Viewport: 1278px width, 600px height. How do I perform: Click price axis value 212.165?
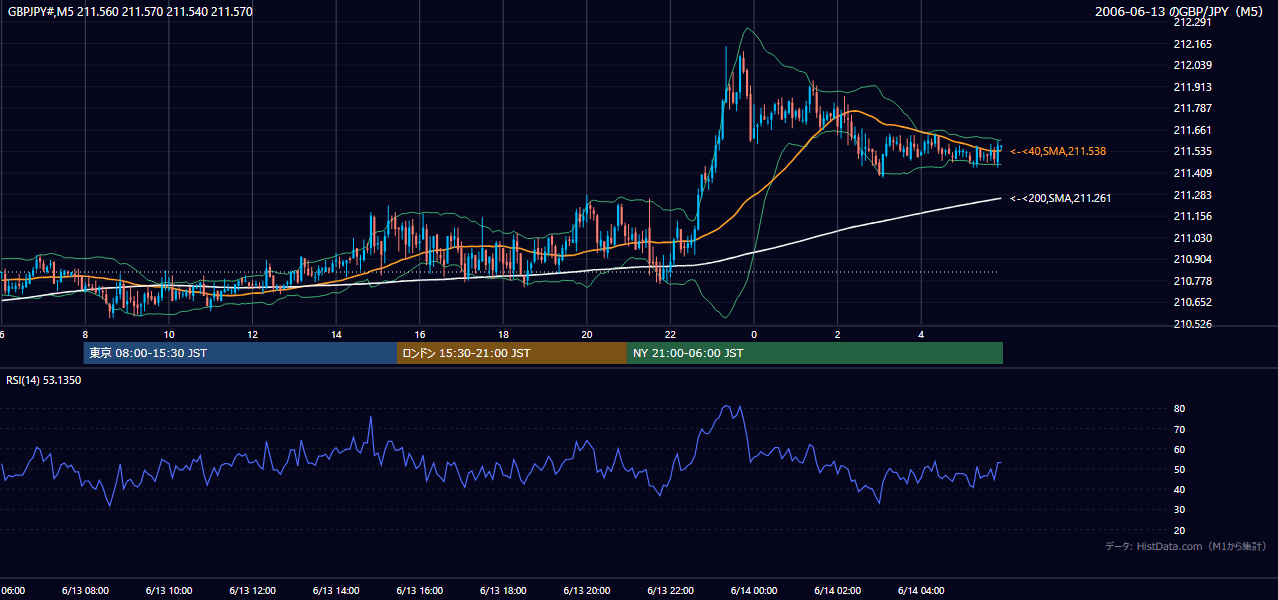coord(1191,44)
